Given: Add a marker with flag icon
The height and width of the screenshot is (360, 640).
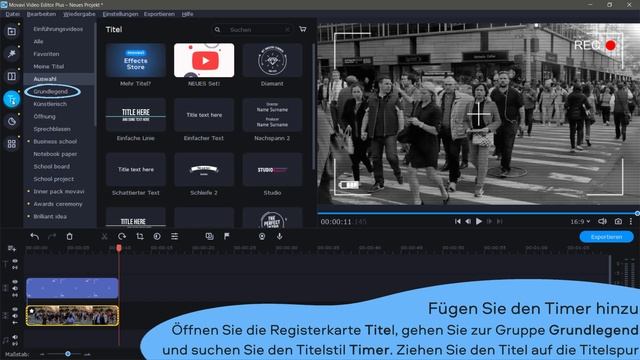Looking at the screenshot, I should coord(227,236).
